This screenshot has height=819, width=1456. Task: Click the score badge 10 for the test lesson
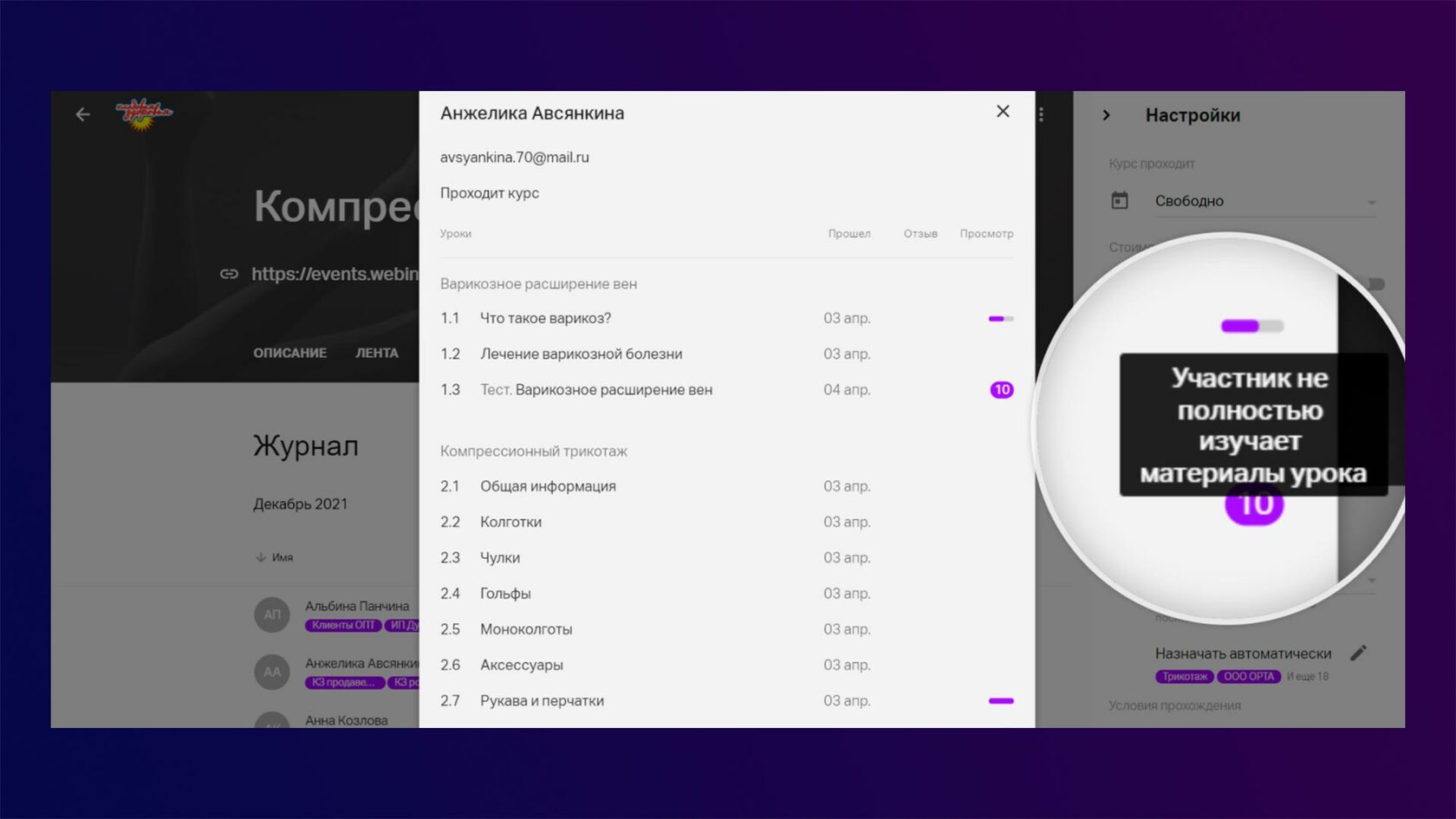(1001, 390)
